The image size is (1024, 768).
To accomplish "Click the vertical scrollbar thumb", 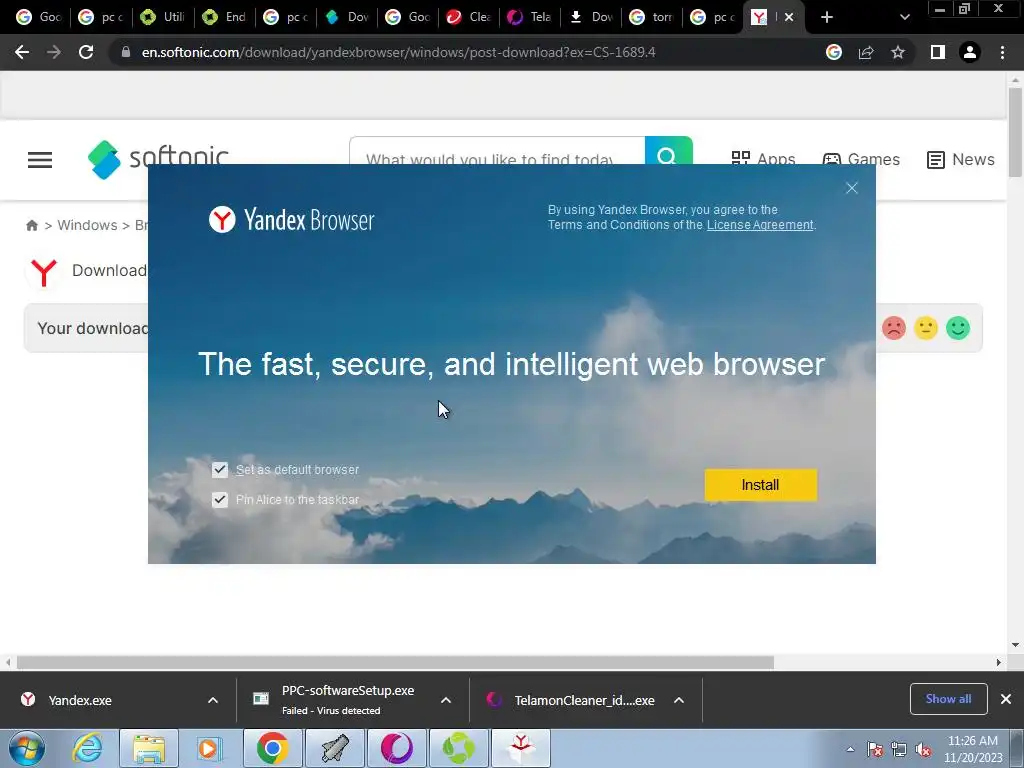I will (1015, 131).
